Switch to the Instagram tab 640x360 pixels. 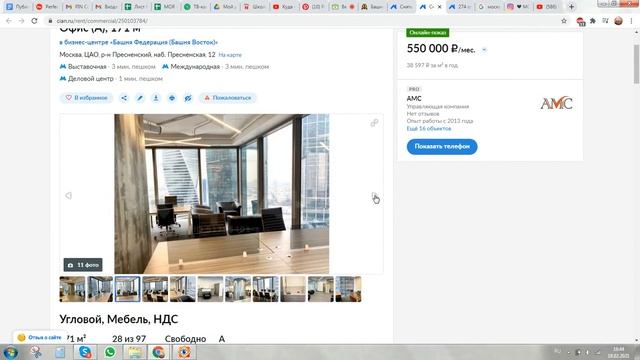click(518, 7)
